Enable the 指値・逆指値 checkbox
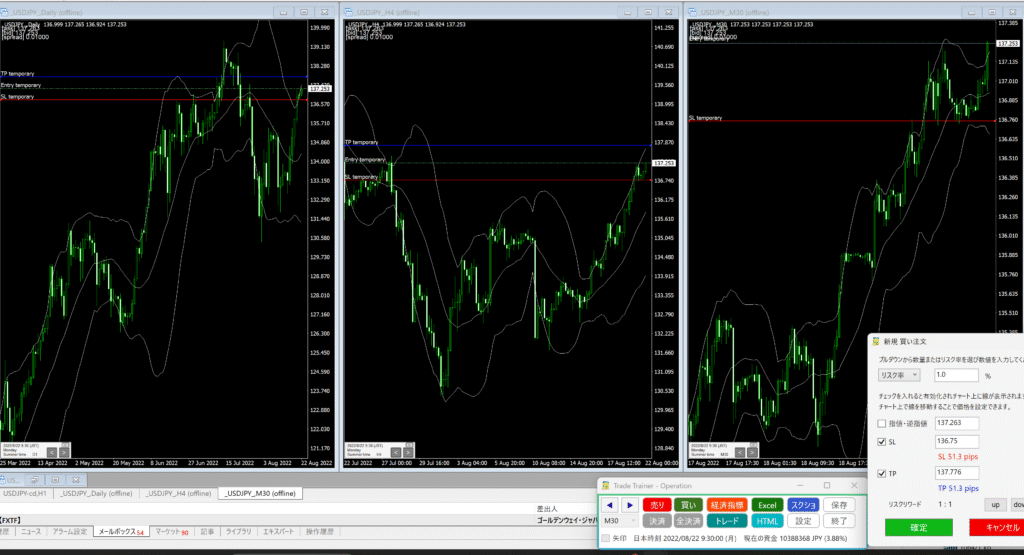 pyautogui.click(x=882, y=424)
